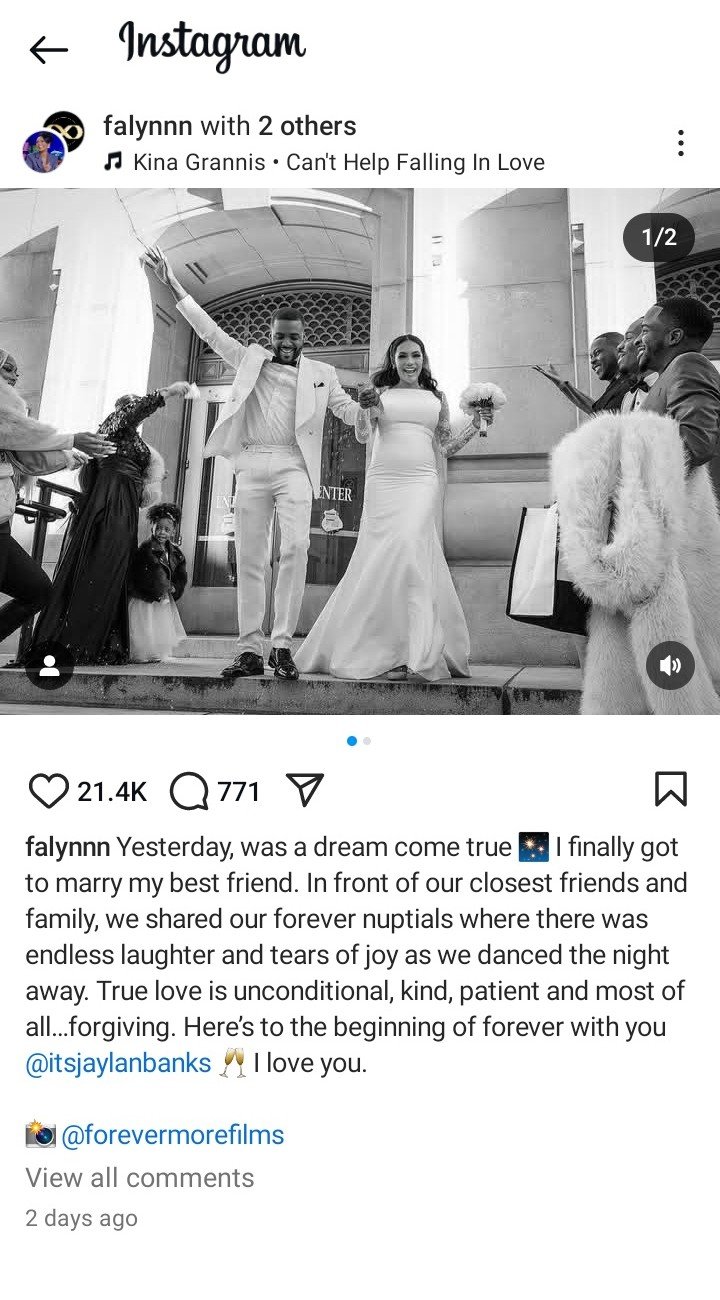Open the @itsjaylanbanks mention
This screenshot has width=720, height=1300.
point(118,1063)
